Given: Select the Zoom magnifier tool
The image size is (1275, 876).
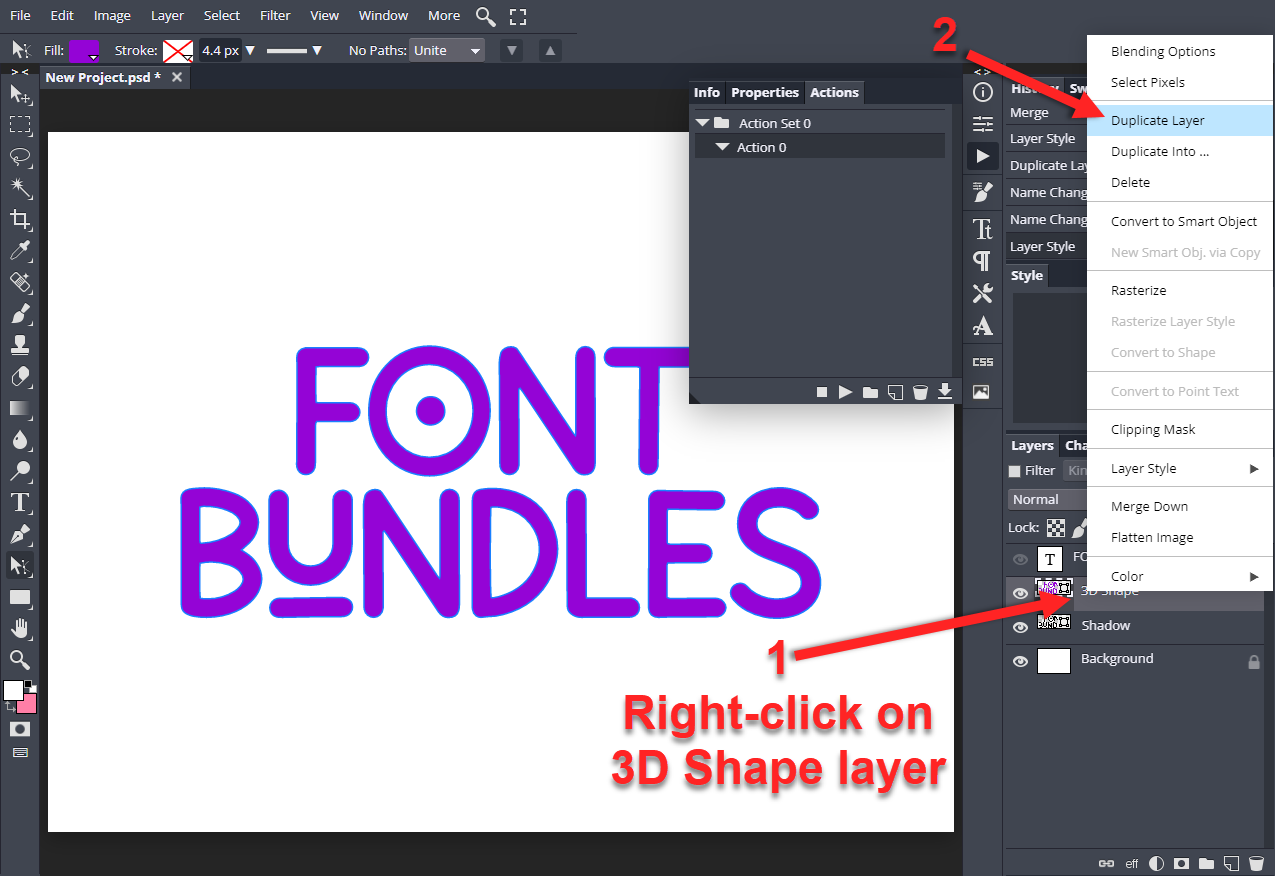Looking at the screenshot, I should click(x=20, y=659).
